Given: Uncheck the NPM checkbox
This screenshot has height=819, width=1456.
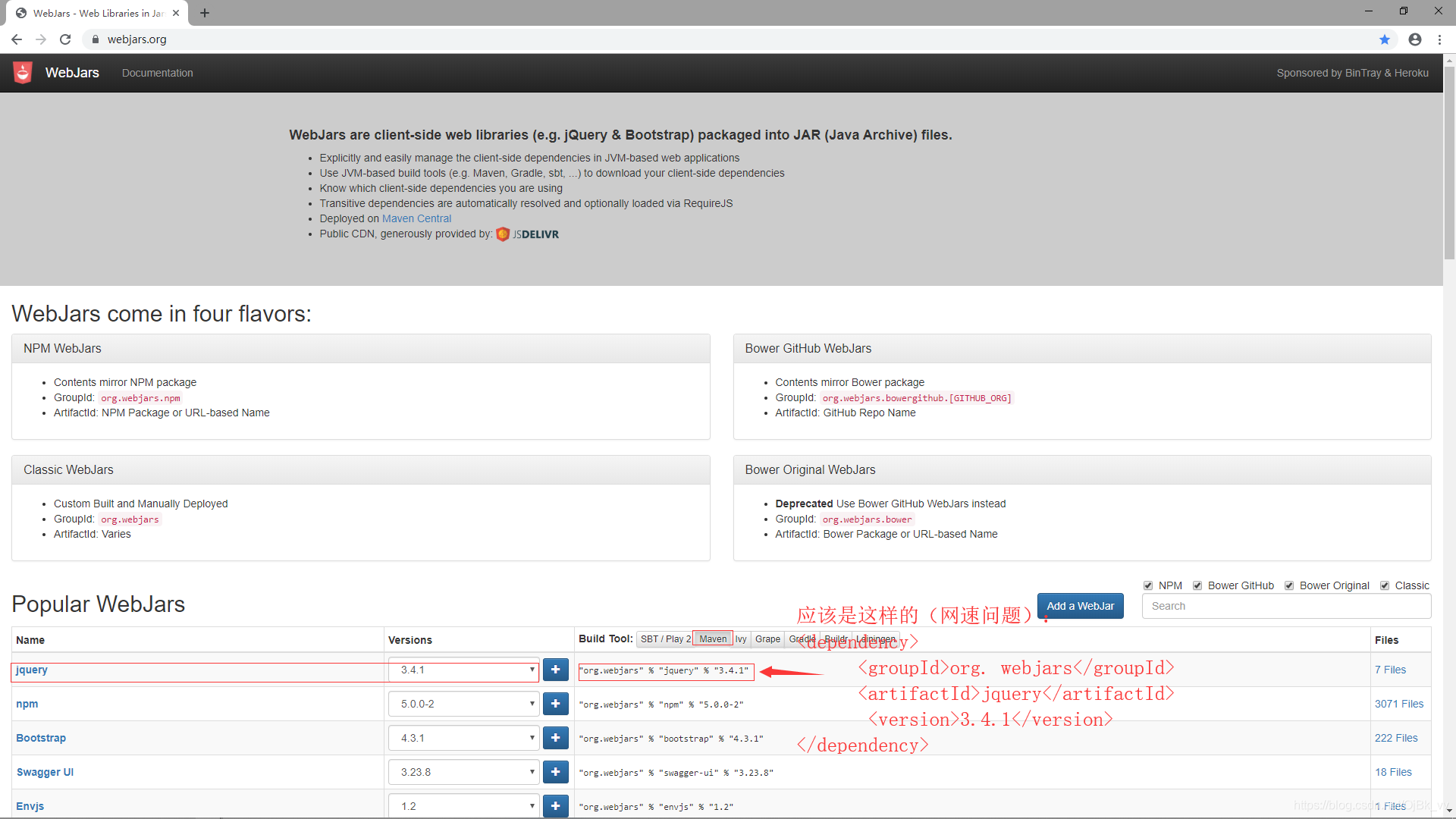Looking at the screenshot, I should pyautogui.click(x=1148, y=585).
